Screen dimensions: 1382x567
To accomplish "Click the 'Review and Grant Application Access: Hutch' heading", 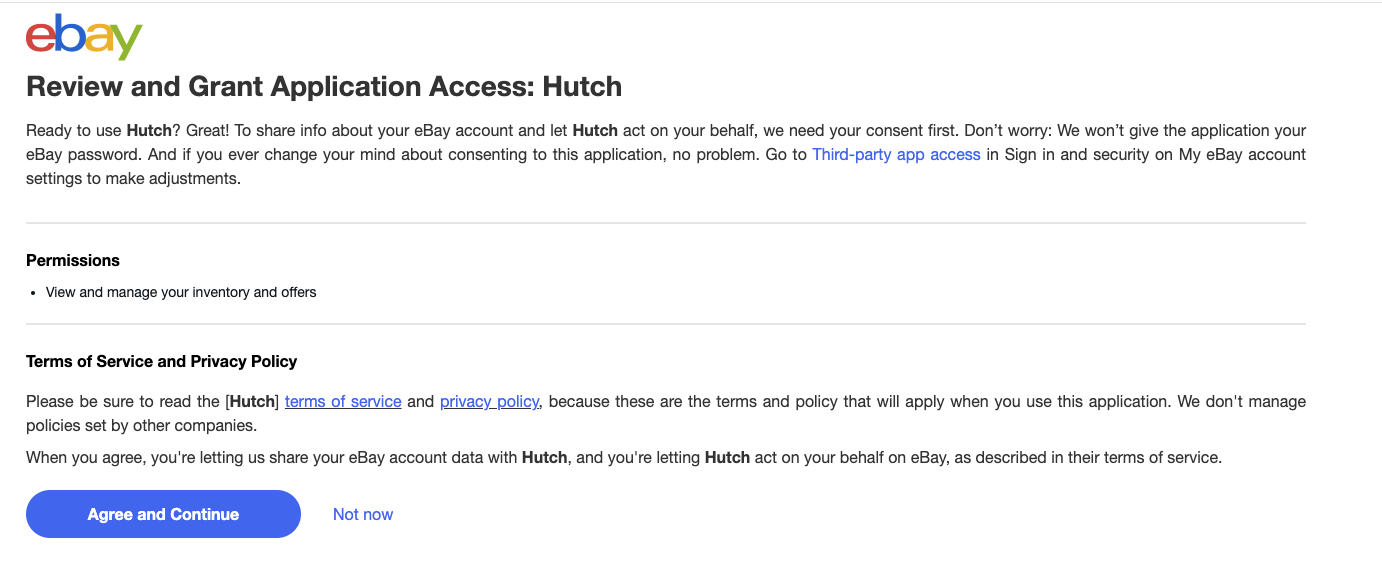I will [324, 87].
